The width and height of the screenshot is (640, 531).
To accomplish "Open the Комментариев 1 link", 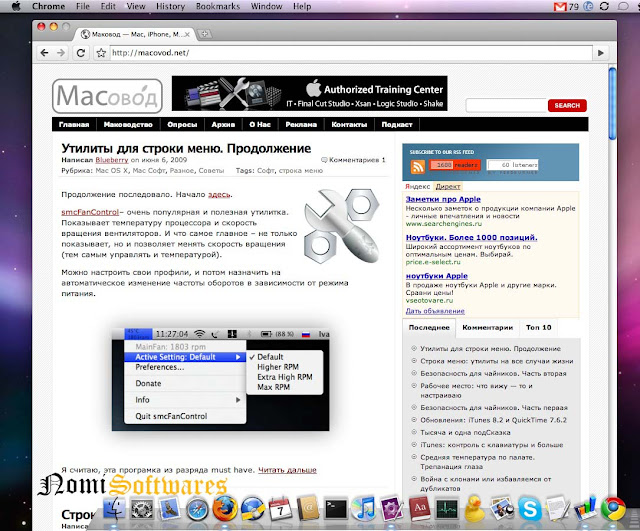I will (x=353, y=160).
